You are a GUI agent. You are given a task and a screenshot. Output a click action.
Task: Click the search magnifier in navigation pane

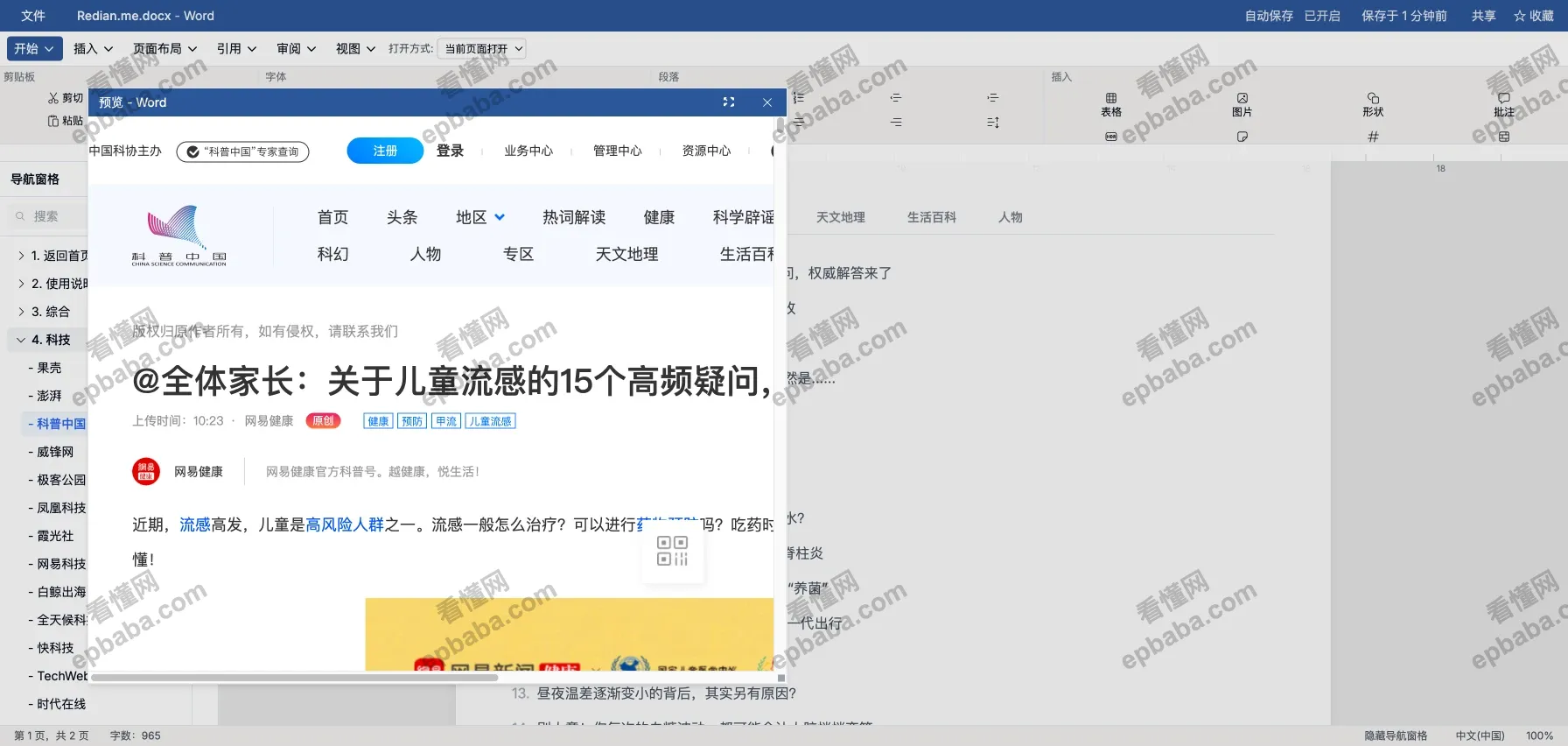coord(20,216)
